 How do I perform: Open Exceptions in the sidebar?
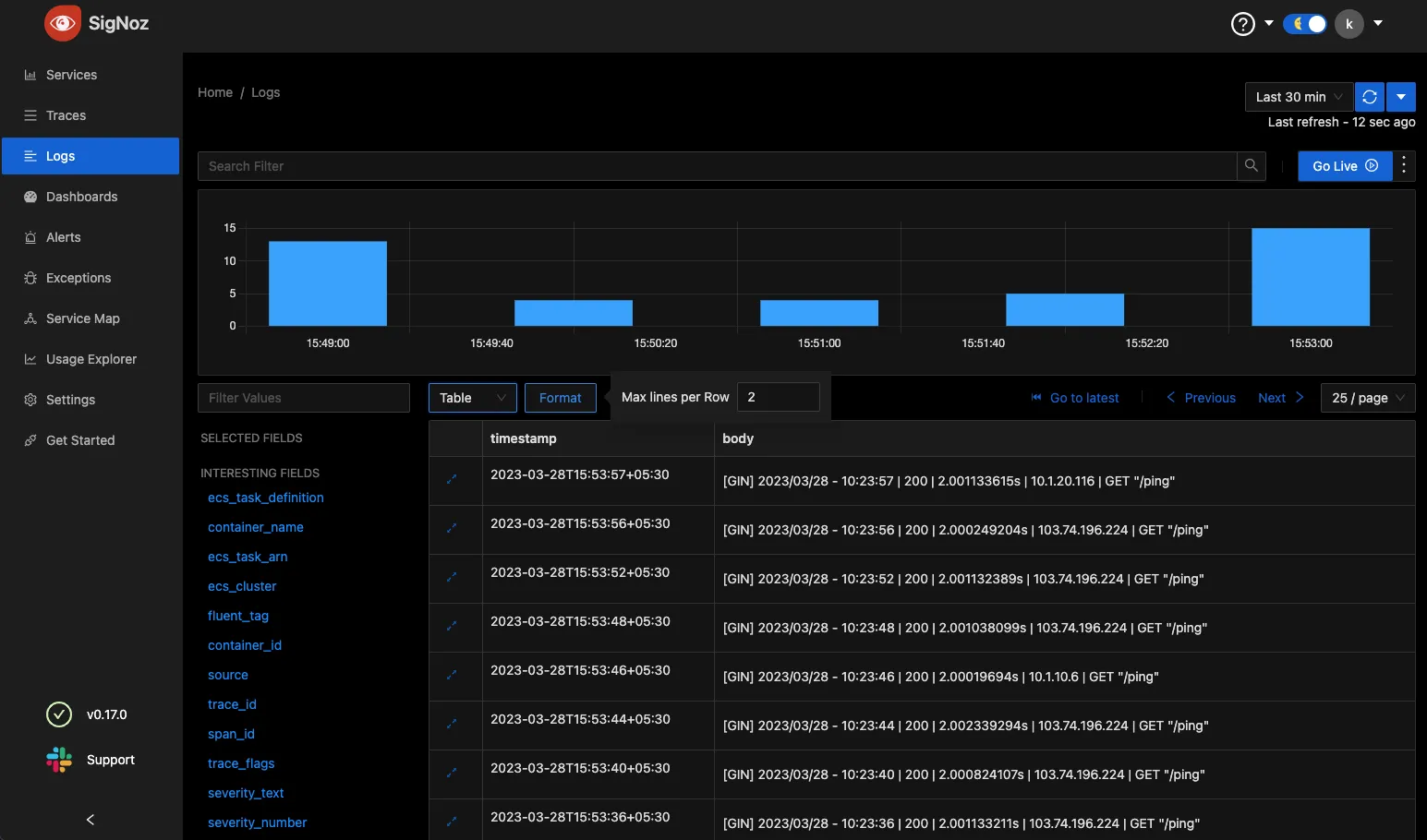(x=91, y=278)
